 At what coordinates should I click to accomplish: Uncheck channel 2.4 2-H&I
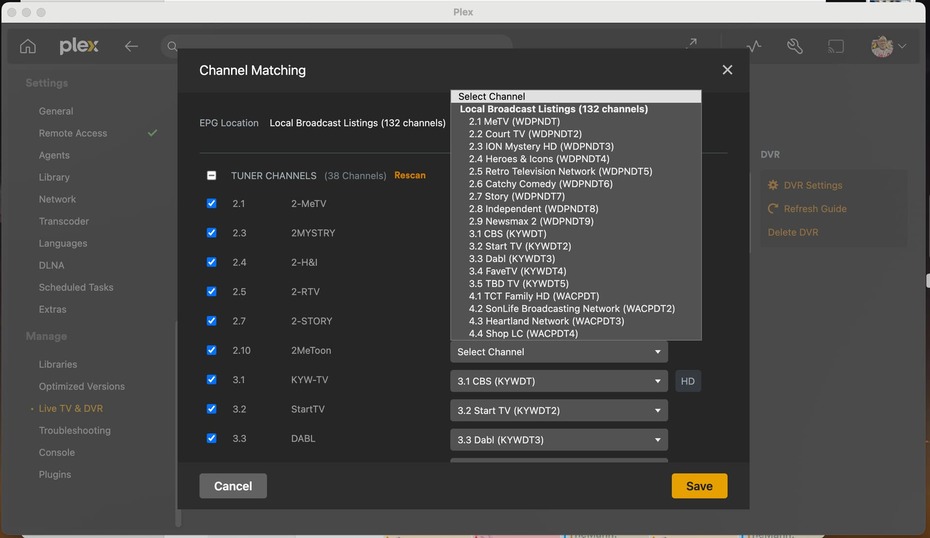pyautogui.click(x=211, y=262)
